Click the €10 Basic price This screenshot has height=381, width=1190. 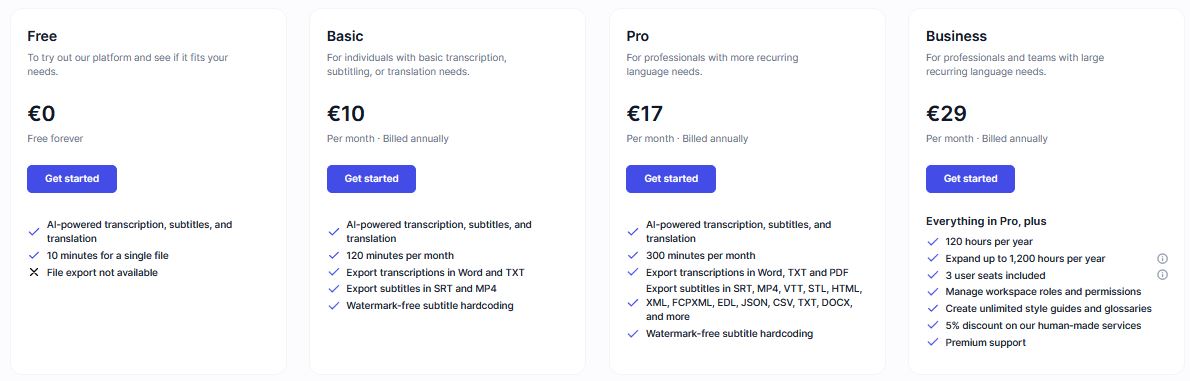pos(346,114)
